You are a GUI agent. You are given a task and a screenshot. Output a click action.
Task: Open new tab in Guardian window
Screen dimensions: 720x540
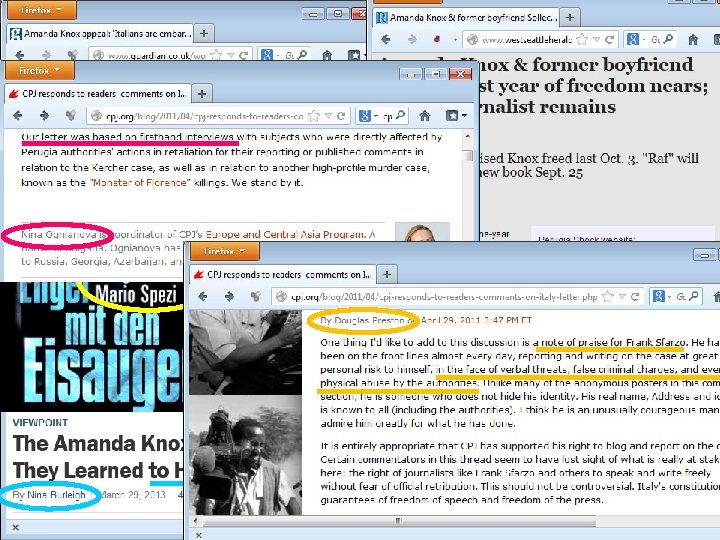(x=204, y=33)
